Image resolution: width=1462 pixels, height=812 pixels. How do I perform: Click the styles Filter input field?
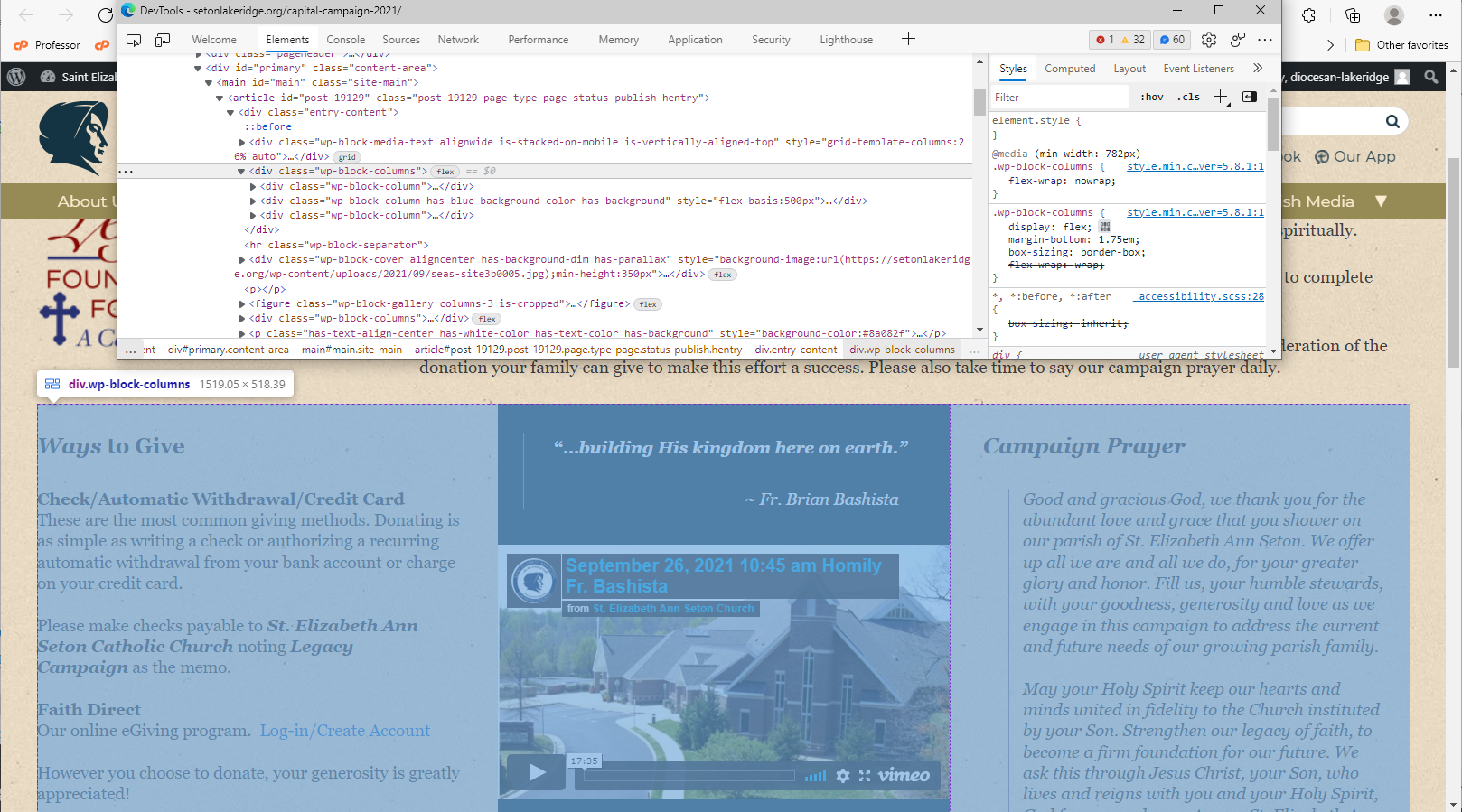[x=1059, y=98]
